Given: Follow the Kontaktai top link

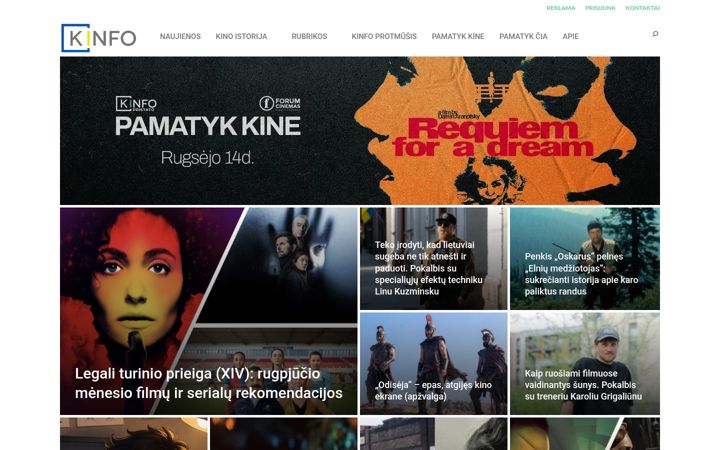Looking at the screenshot, I should point(642,8).
